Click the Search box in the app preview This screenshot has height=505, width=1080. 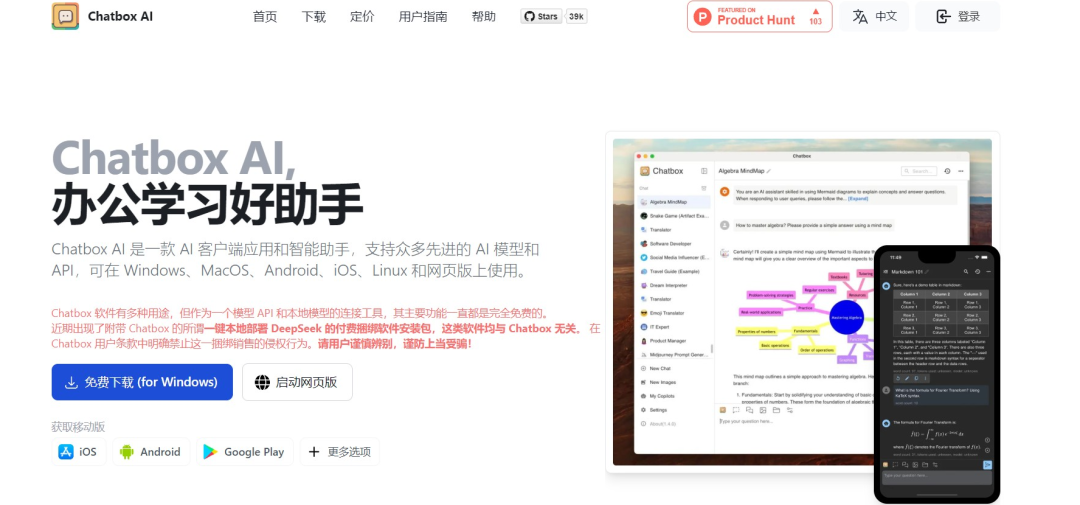919,171
